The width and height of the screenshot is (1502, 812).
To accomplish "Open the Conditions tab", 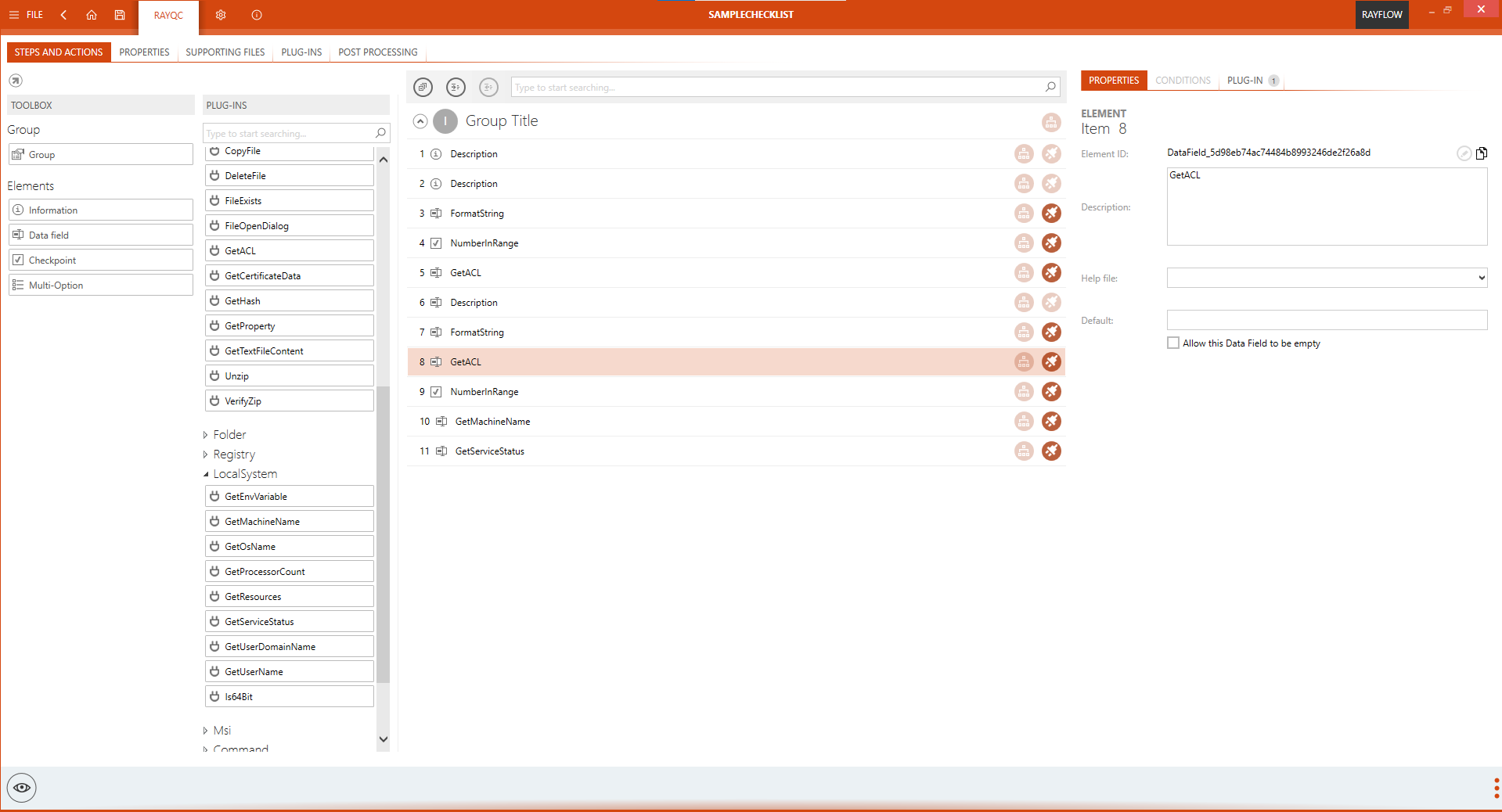I will (x=1183, y=81).
